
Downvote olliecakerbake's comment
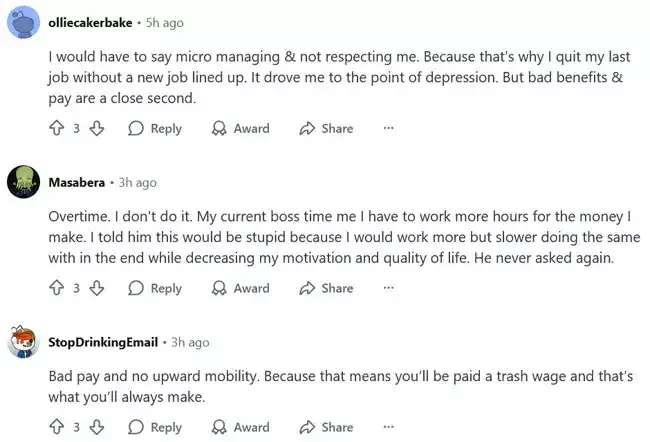pos(97,128)
